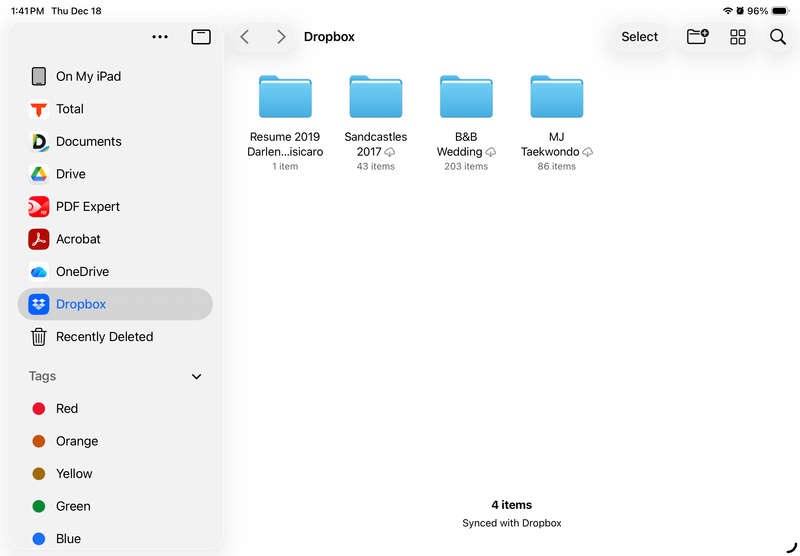Click the Recently Deleted trash icon
This screenshot has width=800, height=556.
39,337
